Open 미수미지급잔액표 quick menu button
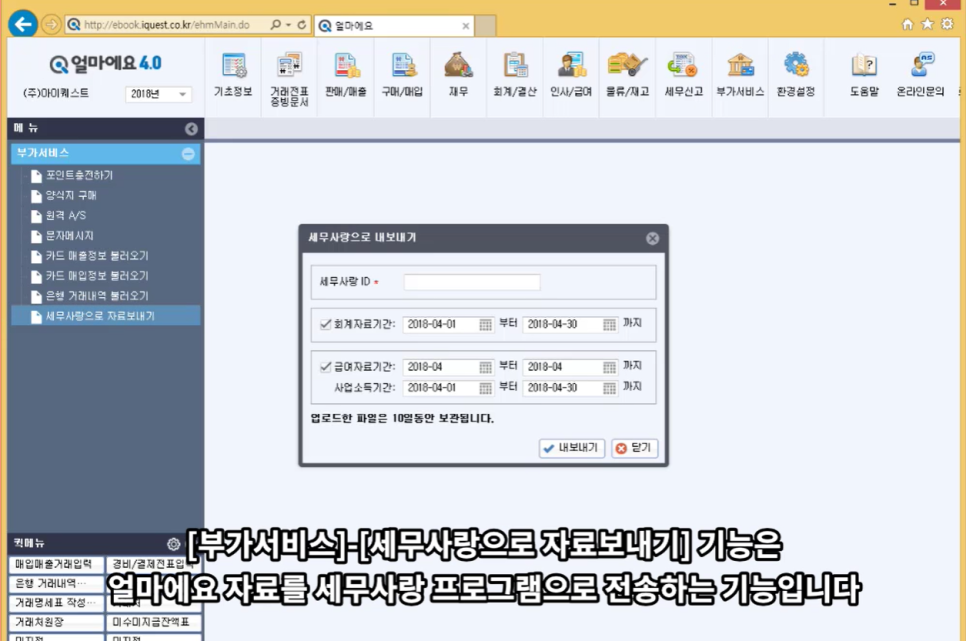The image size is (966, 641). click(x=154, y=622)
